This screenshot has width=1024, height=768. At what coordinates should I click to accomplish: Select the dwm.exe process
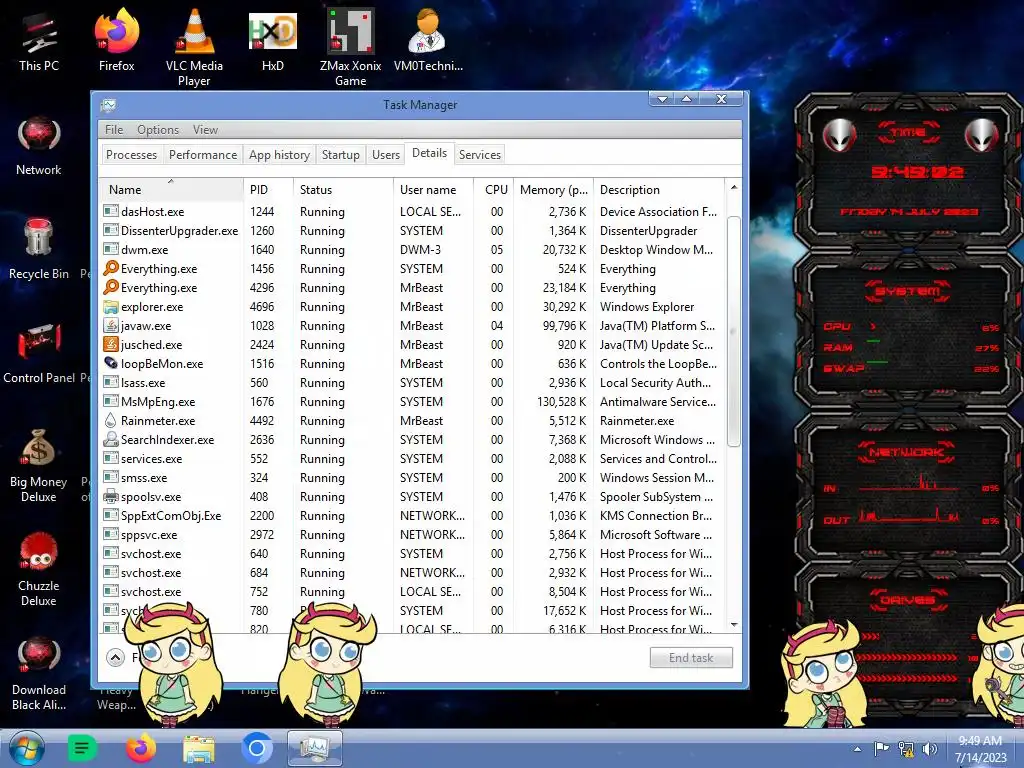[411, 249]
